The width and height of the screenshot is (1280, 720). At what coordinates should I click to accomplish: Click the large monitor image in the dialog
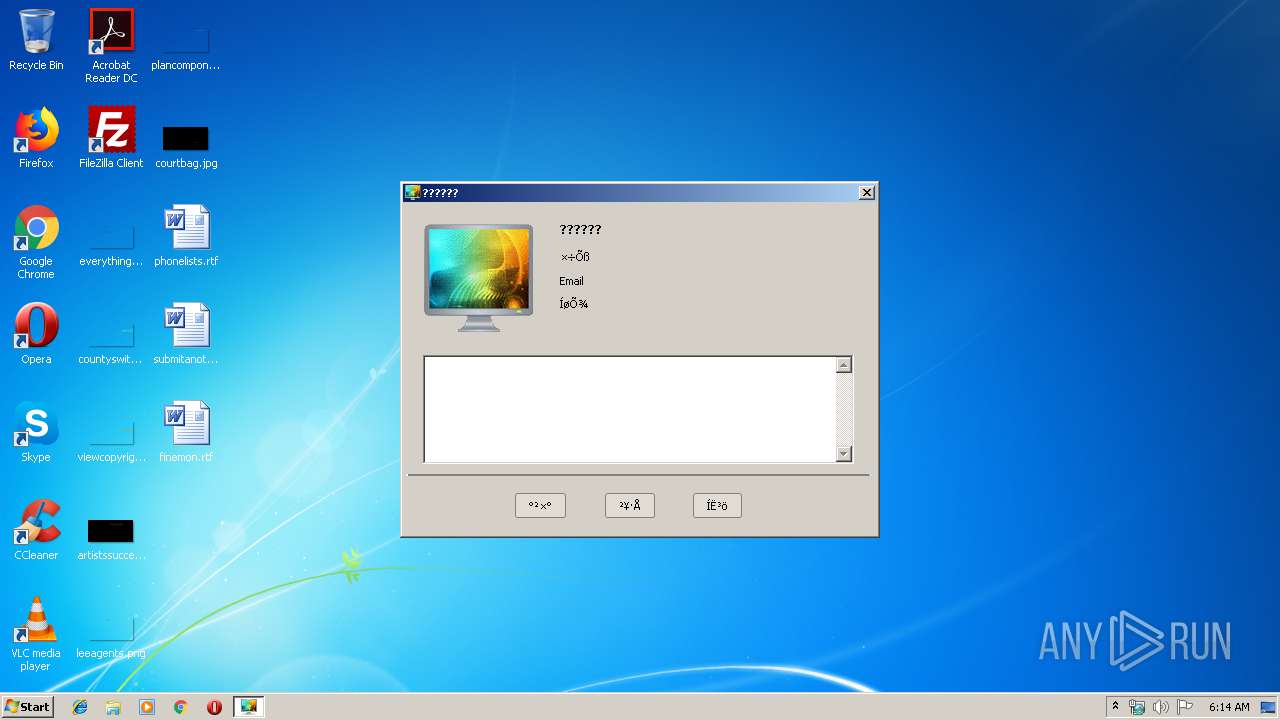[x=478, y=277]
